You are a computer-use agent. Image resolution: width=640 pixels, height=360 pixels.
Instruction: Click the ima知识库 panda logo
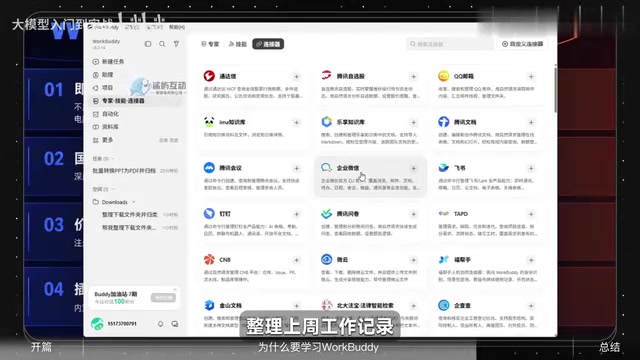209,122
